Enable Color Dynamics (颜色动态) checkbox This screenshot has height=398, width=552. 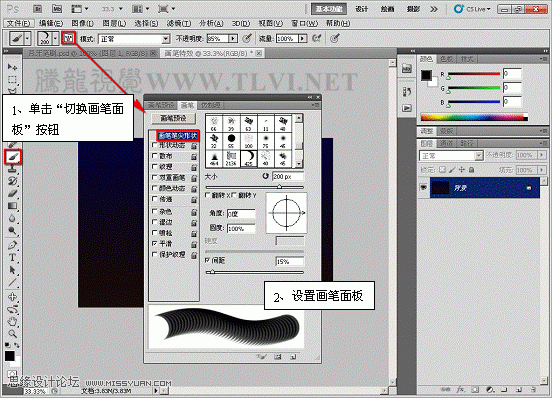(155, 188)
